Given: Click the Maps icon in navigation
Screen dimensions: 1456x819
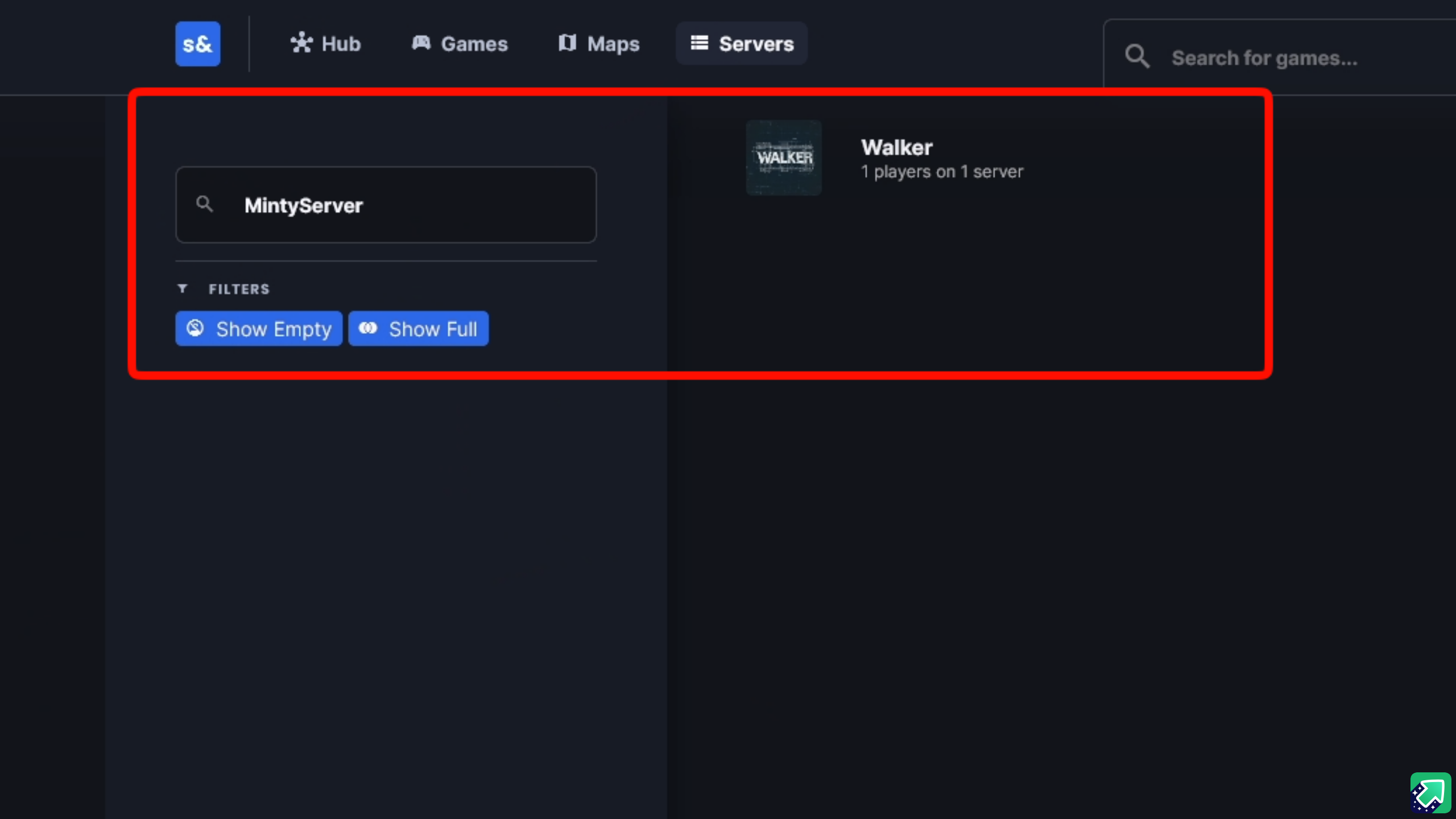Looking at the screenshot, I should pos(567,43).
